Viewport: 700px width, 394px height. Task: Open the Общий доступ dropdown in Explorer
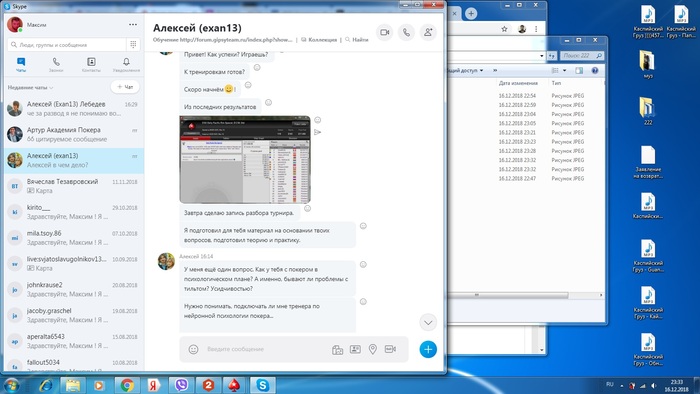[x=466, y=71]
